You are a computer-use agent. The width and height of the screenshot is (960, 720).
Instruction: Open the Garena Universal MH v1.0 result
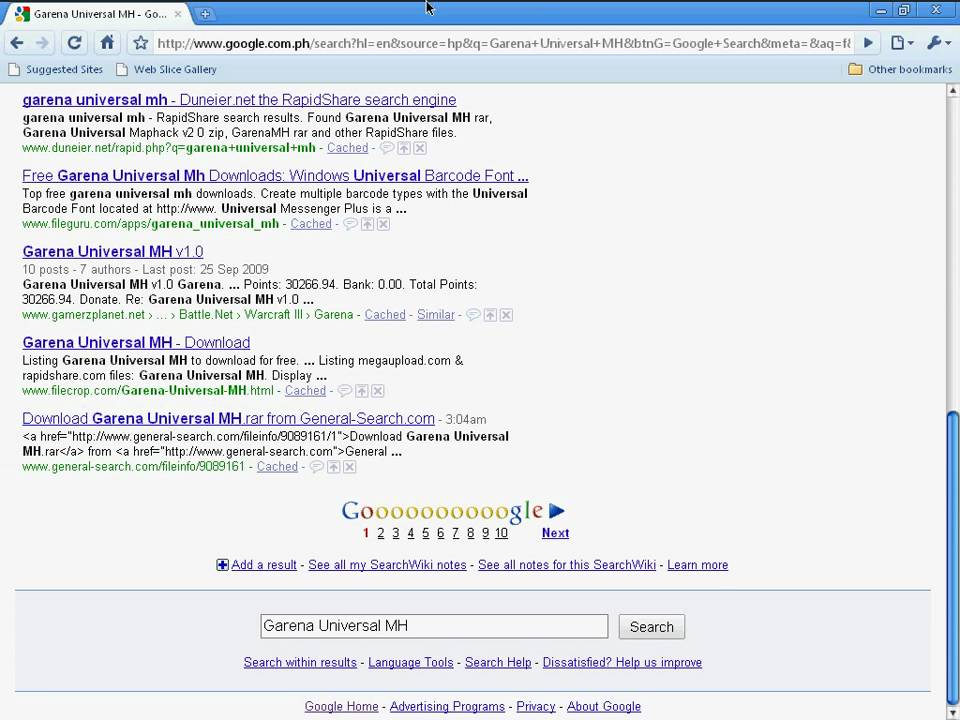pos(113,252)
